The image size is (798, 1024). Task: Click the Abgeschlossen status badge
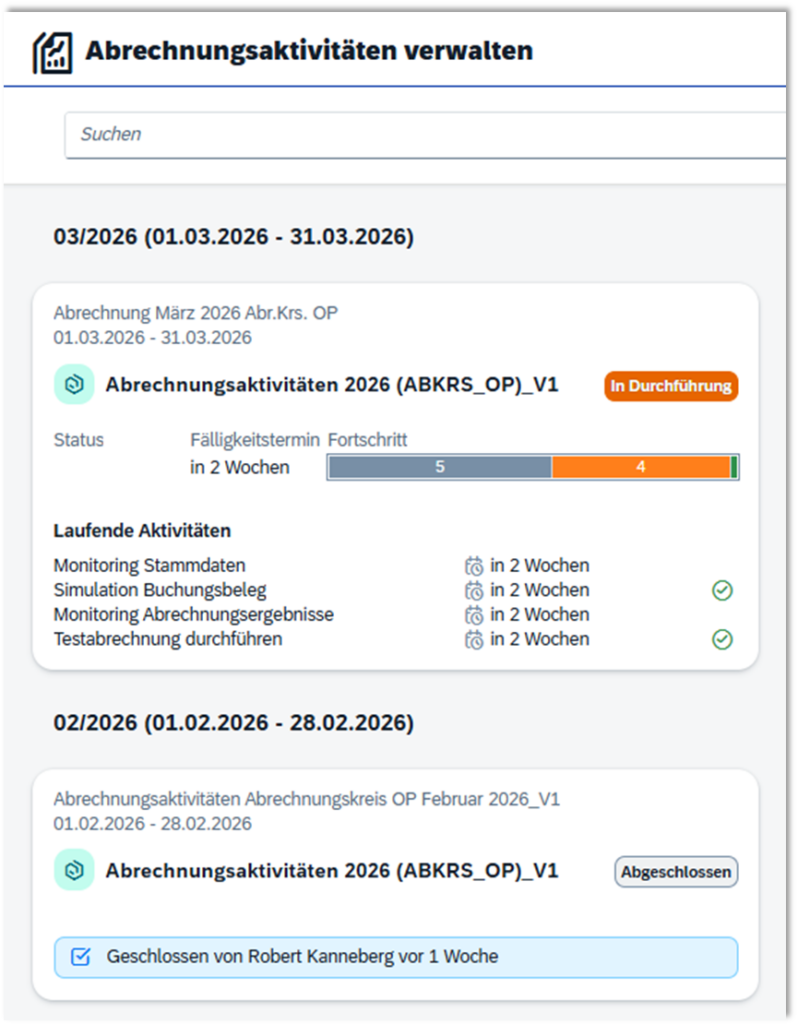point(675,871)
